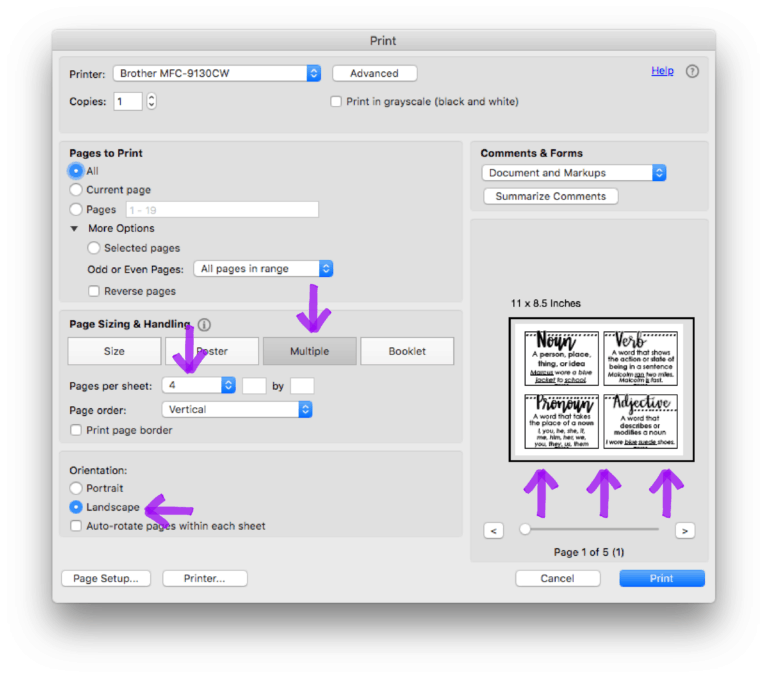Click the Page Sizing info icon
Viewport: 768px width, 678px height.
point(204,325)
